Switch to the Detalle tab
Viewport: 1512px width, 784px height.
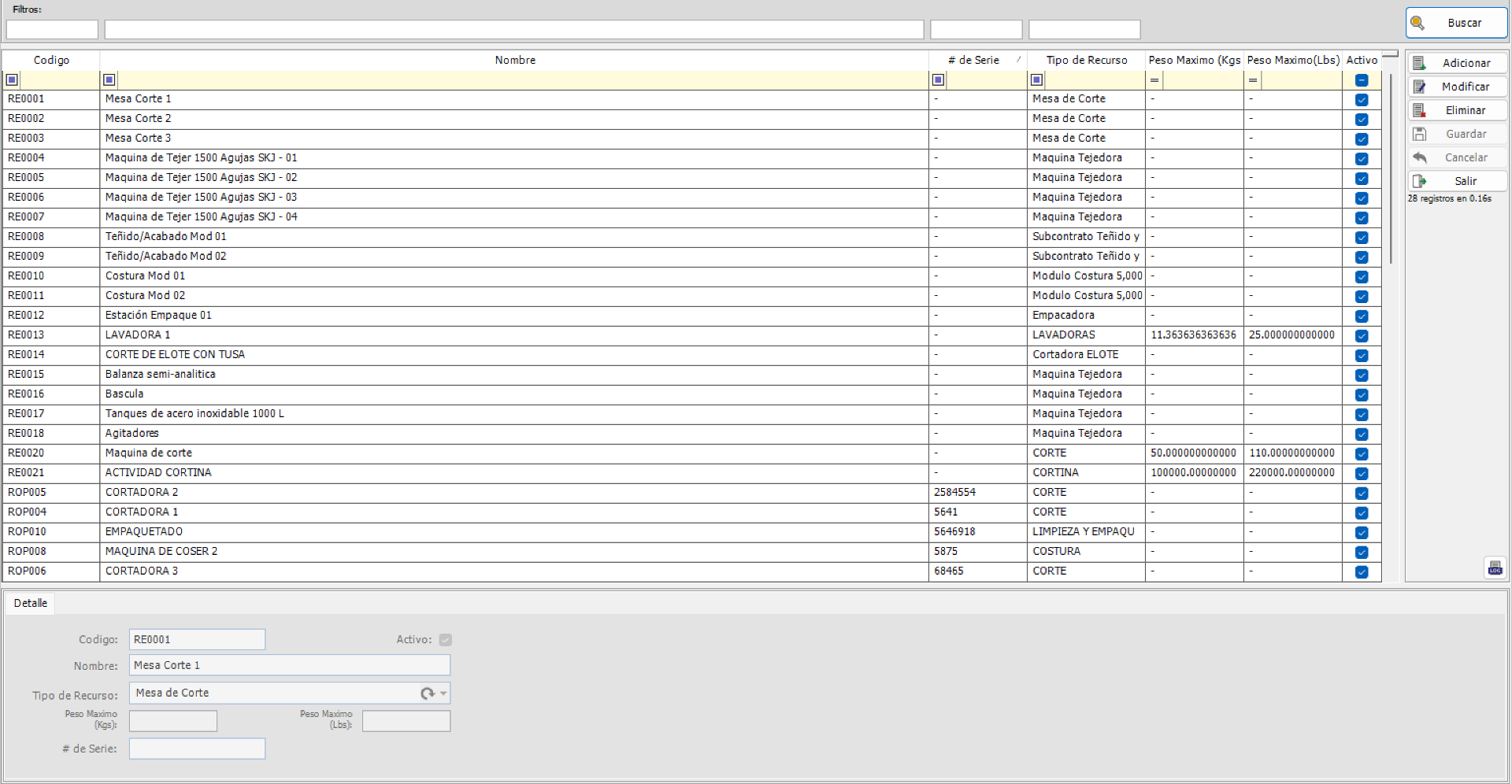pos(30,602)
